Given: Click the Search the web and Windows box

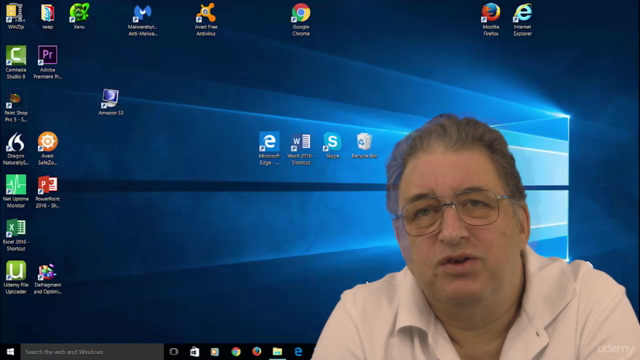Looking at the screenshot, I should pos(92,351).
